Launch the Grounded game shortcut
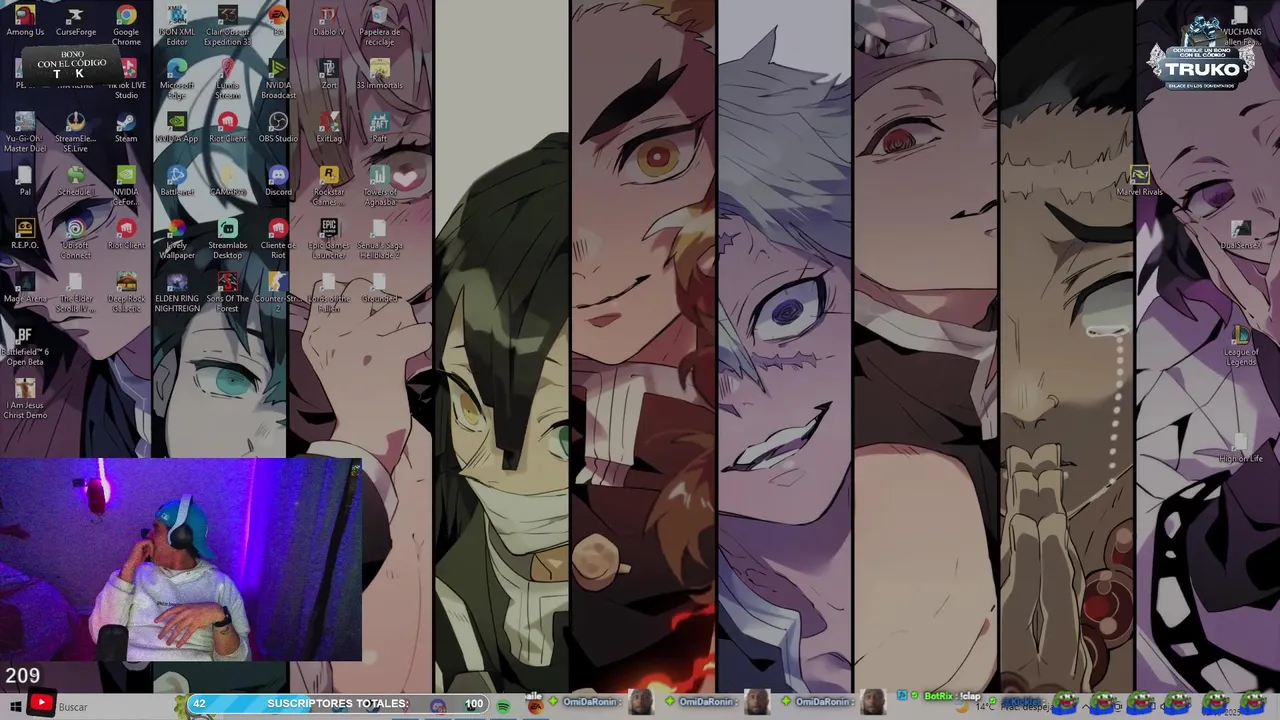 [379, 288]
